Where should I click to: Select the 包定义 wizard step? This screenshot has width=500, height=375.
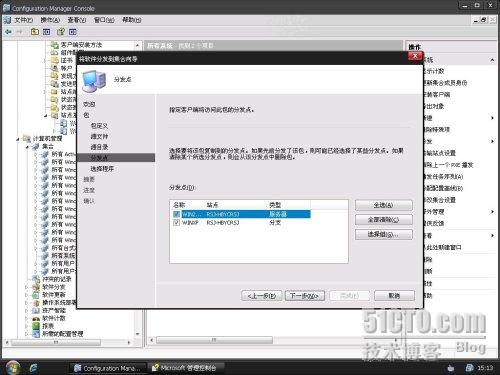tap(99, 126)
